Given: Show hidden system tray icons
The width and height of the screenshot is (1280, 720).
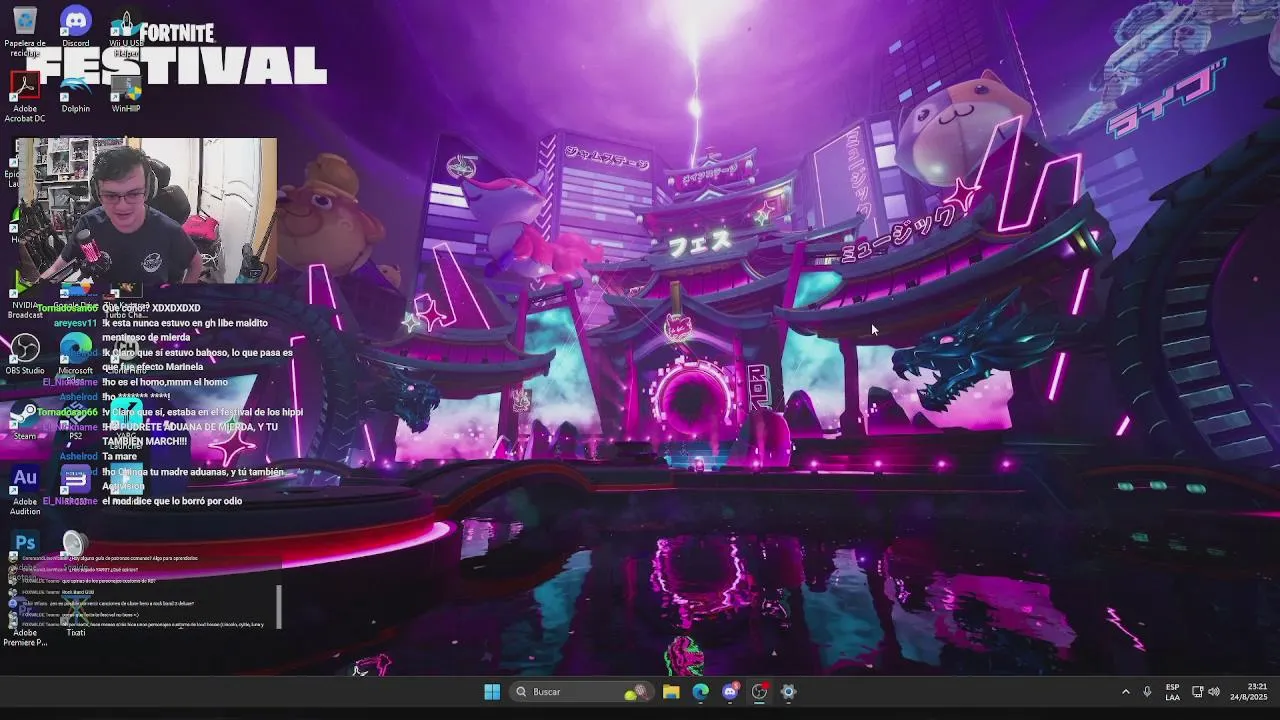Looking at the screenshot, I should (1125, 692).
